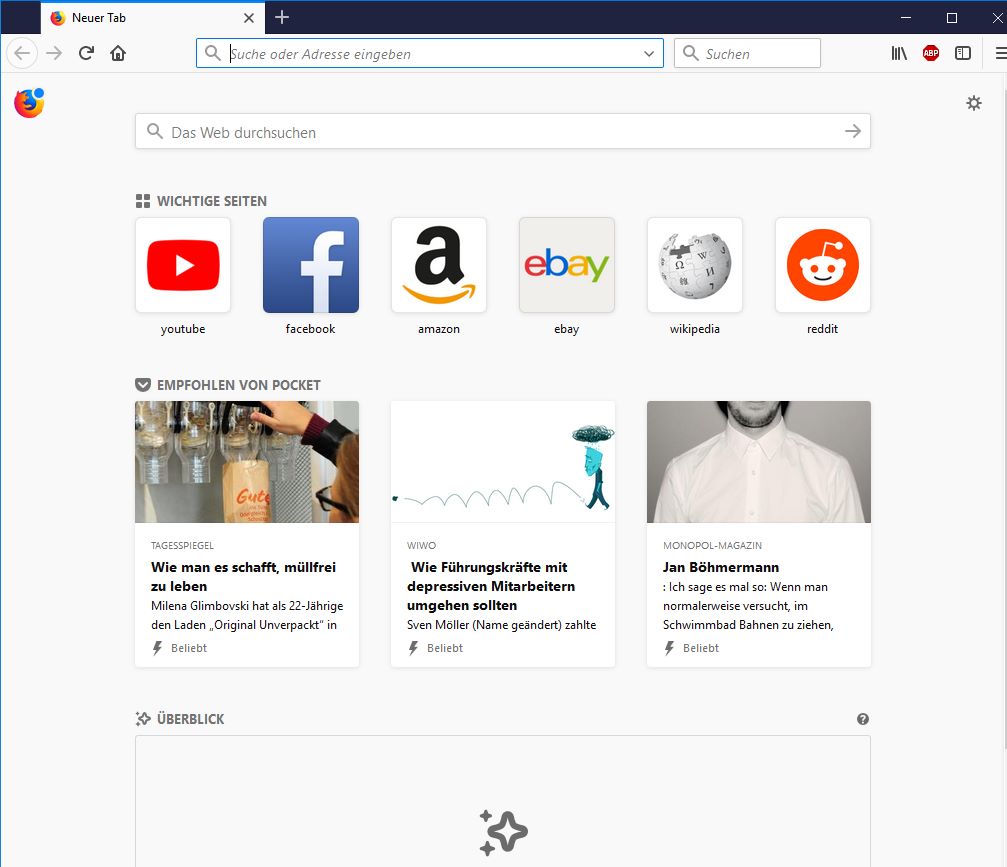Image resolution: width=1007 pixels, height=867 pixels.
Task: Toggle the sidebar view icon
Action: [963, 53]
